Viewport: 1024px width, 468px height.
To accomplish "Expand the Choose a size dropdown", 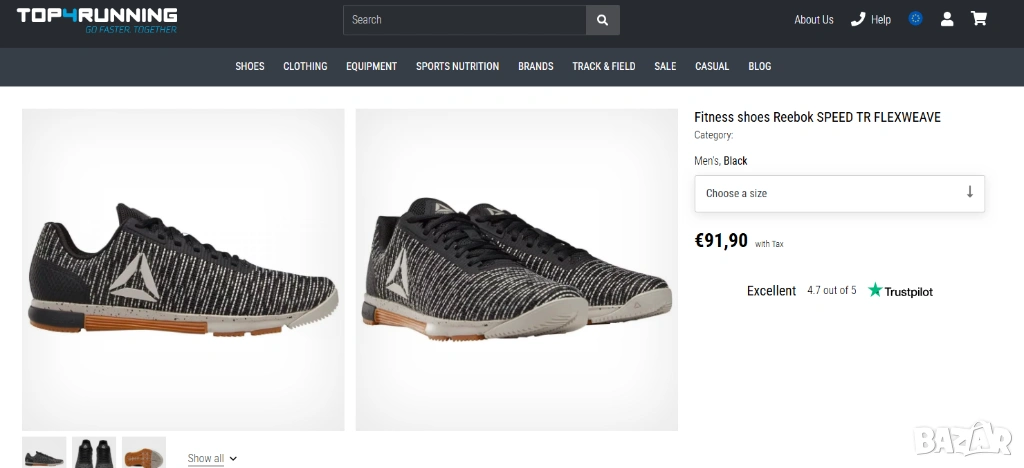I will tap(839, 193).
